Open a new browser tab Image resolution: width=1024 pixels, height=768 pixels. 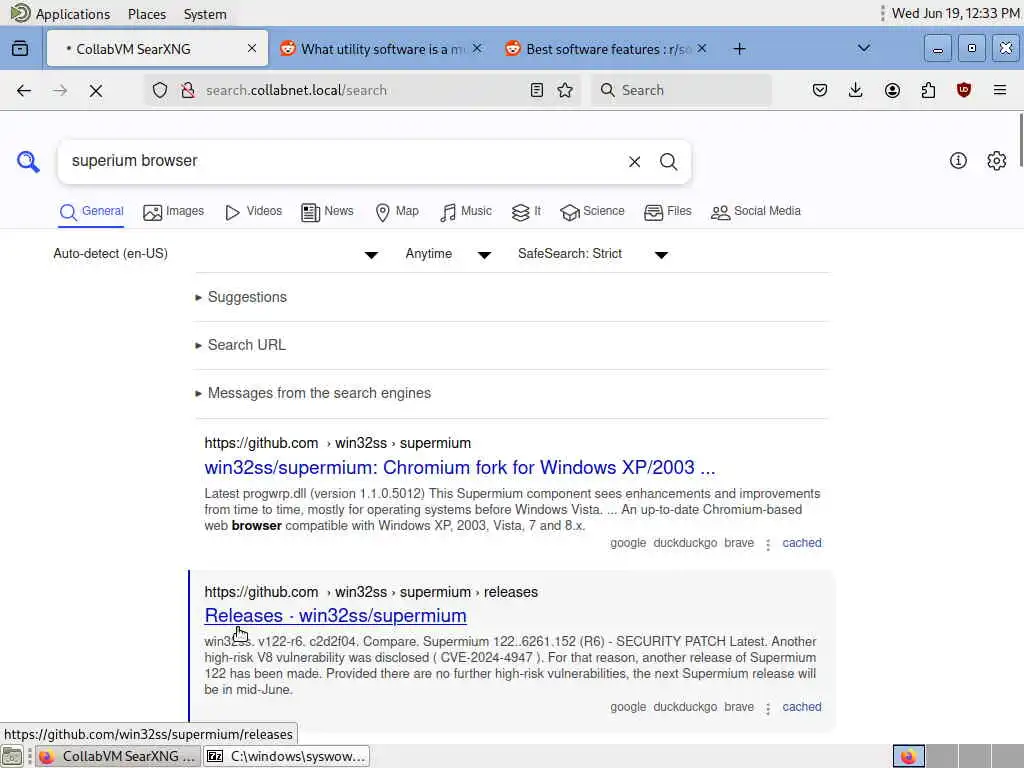(739, 49)
